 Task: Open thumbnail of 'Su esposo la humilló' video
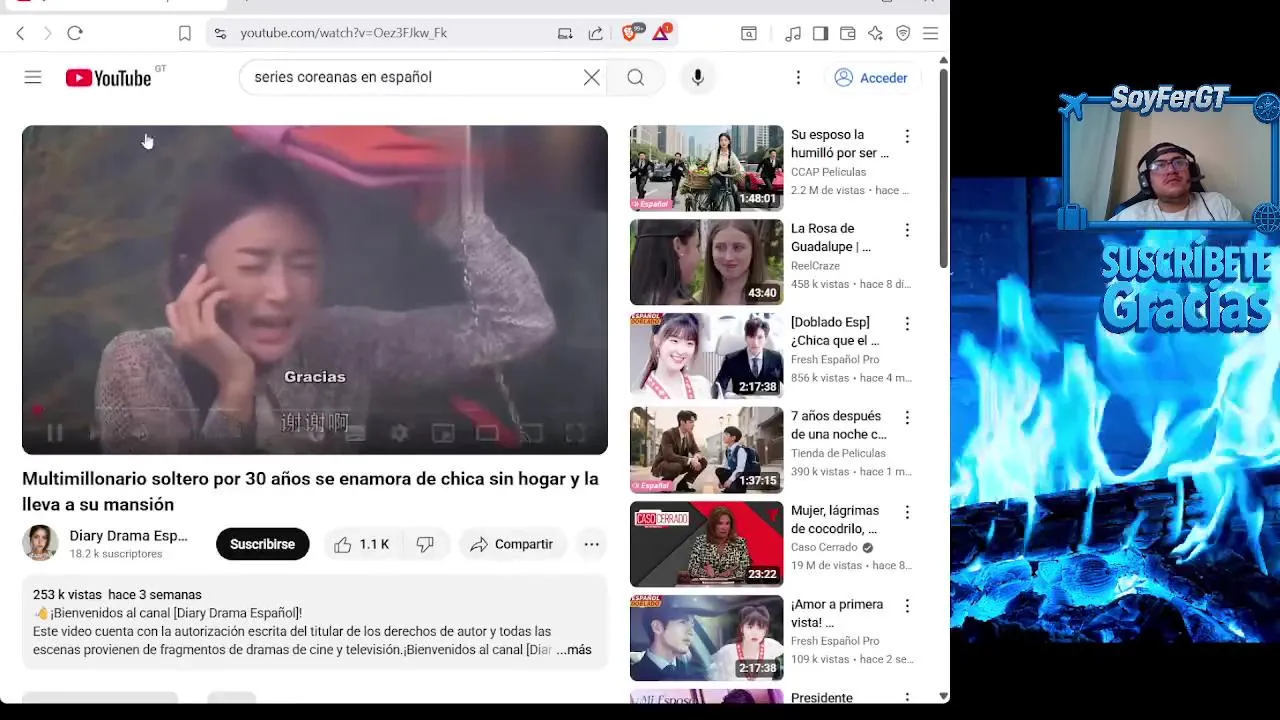coord(706,168)
